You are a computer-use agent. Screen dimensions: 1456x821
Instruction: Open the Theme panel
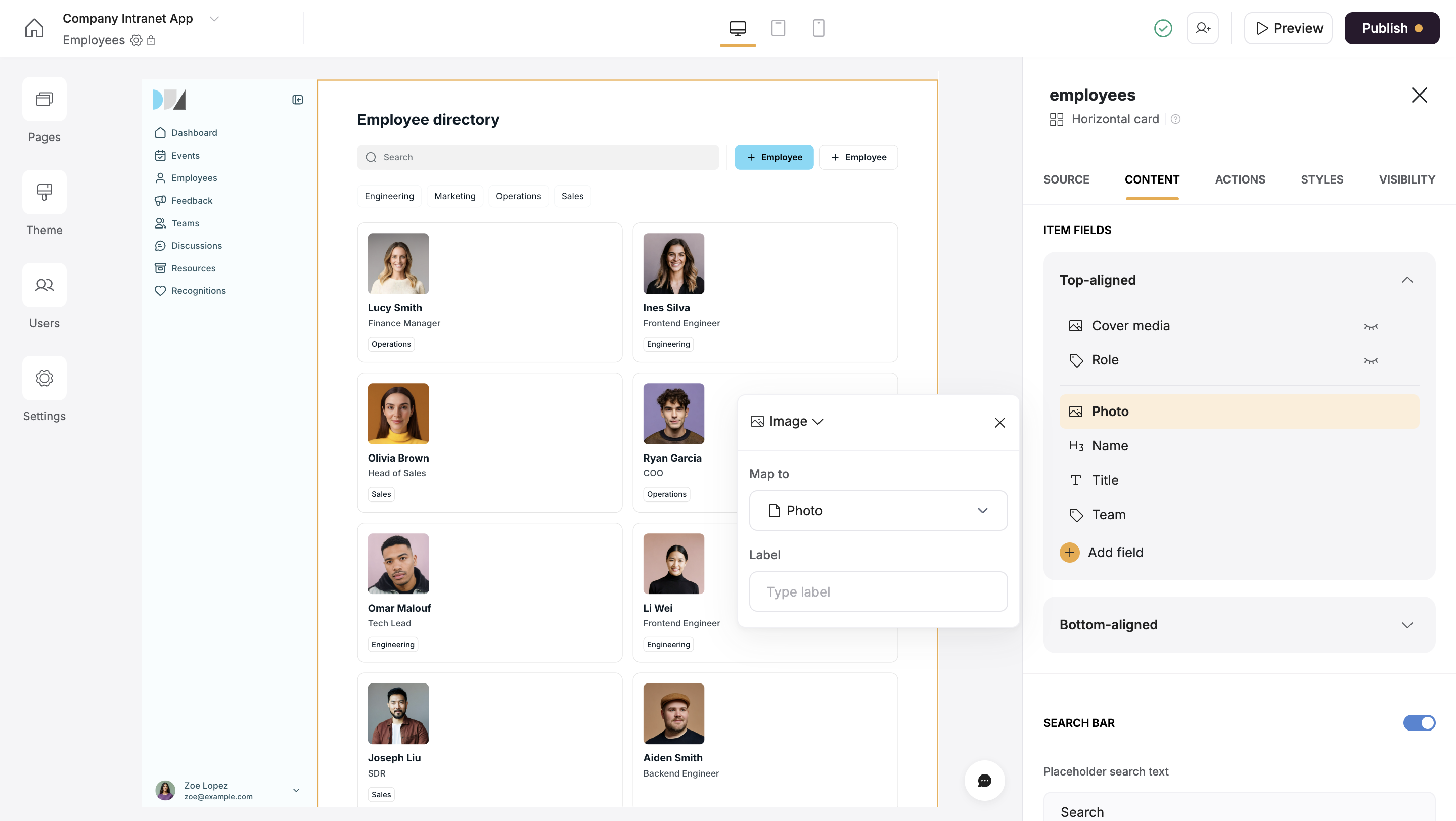[x=44, y=202]
